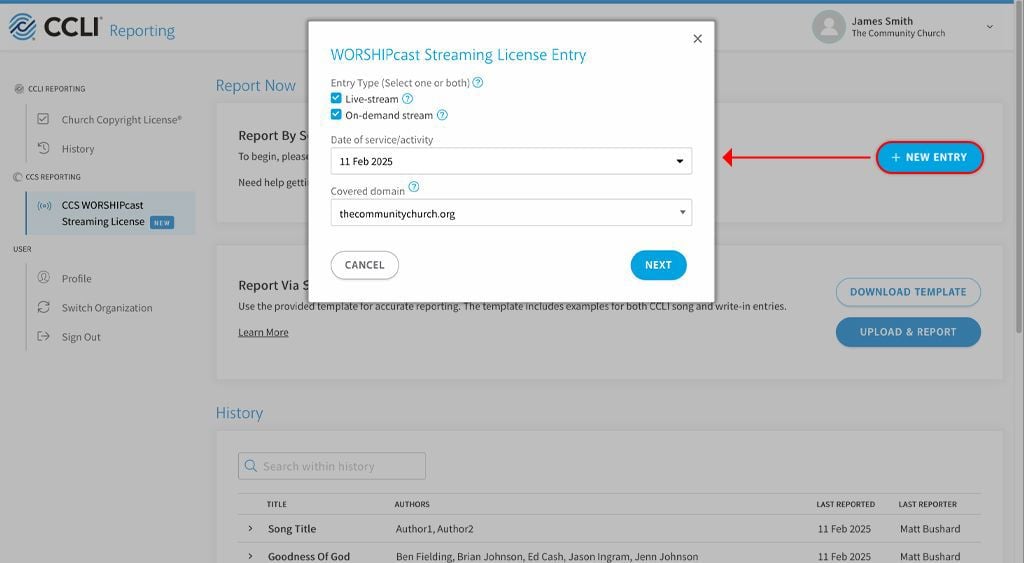Click the History clock icon in sidebar
Image resolution: width=1024 pixels, height=563 pixels.
(x=43, y=148)
